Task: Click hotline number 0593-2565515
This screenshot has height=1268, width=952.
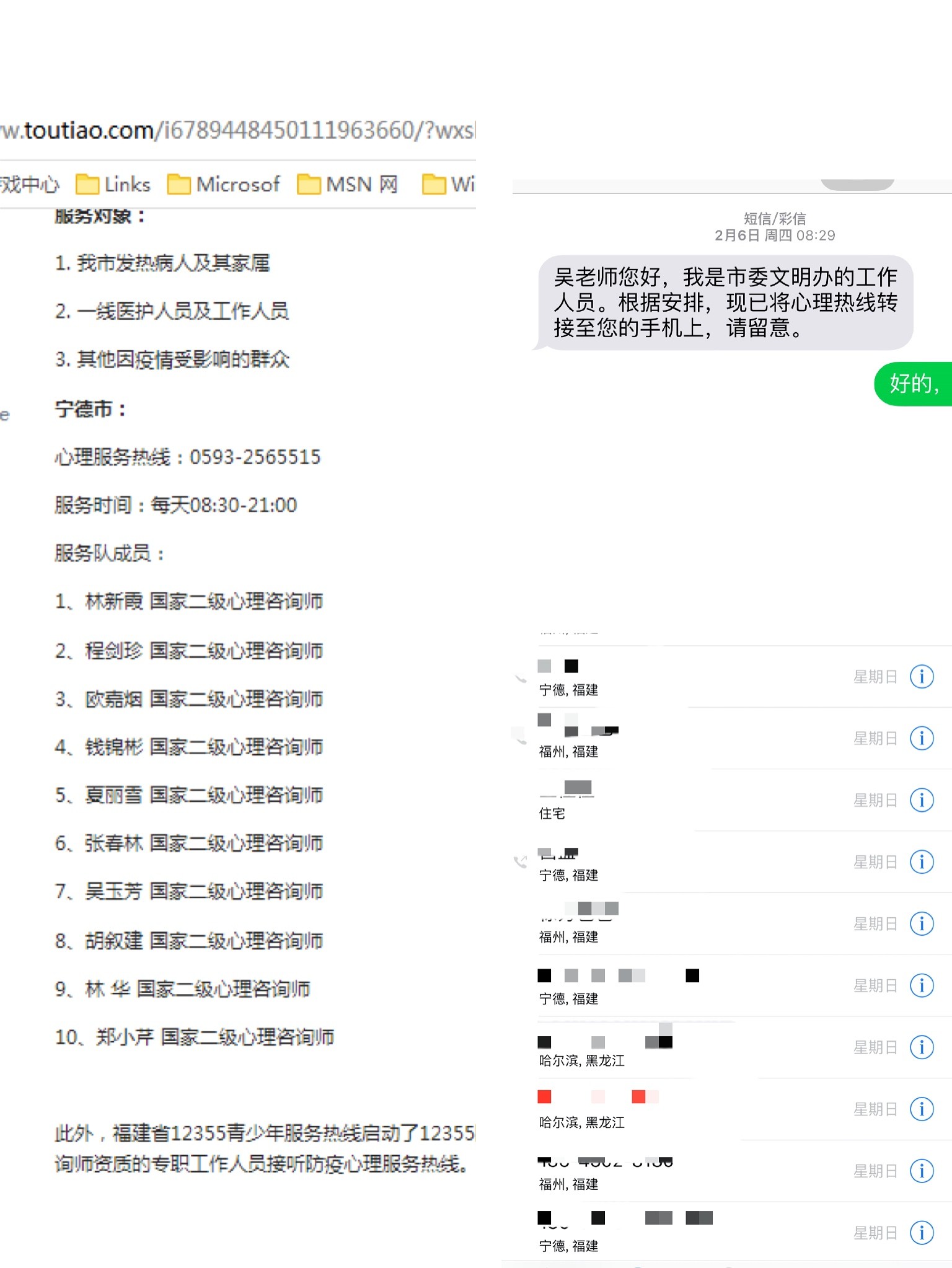Action: pos(255,457)
